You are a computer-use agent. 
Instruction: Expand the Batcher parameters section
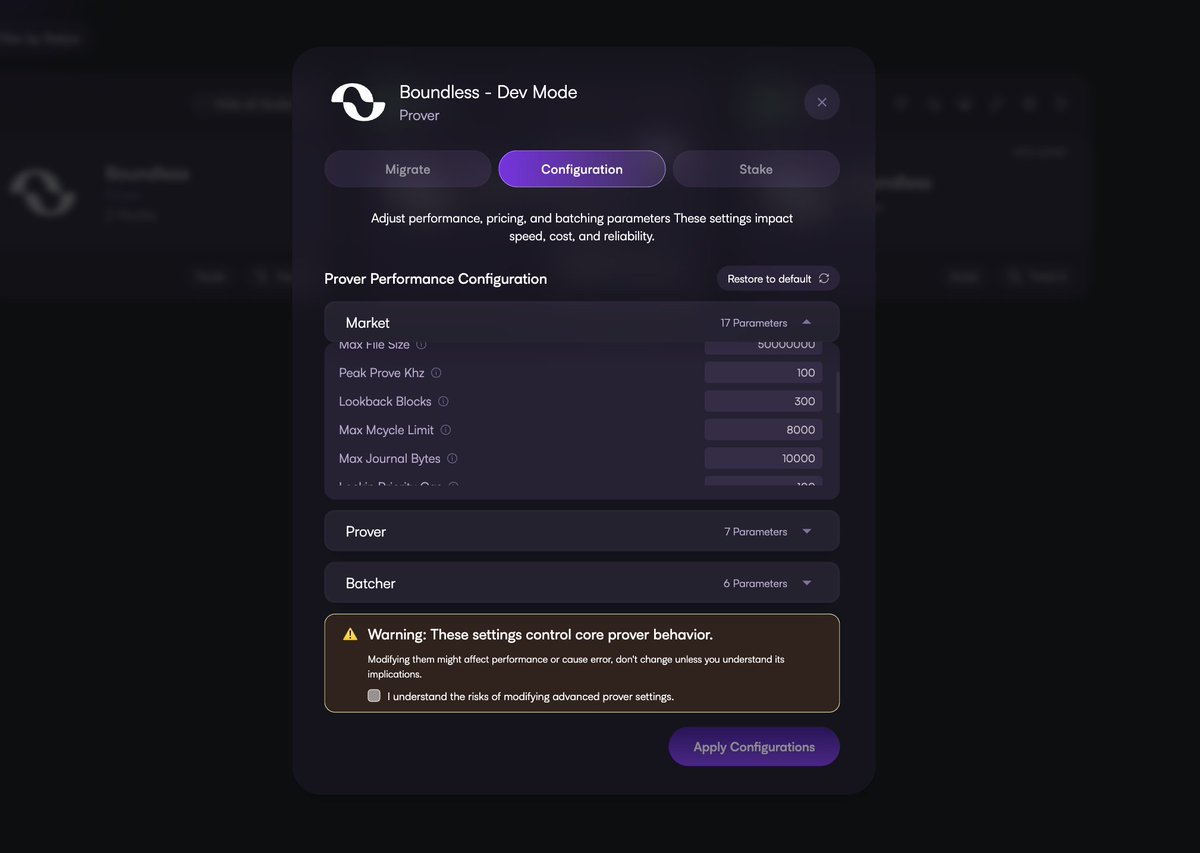pyautogui.click(x=582, y=583)
